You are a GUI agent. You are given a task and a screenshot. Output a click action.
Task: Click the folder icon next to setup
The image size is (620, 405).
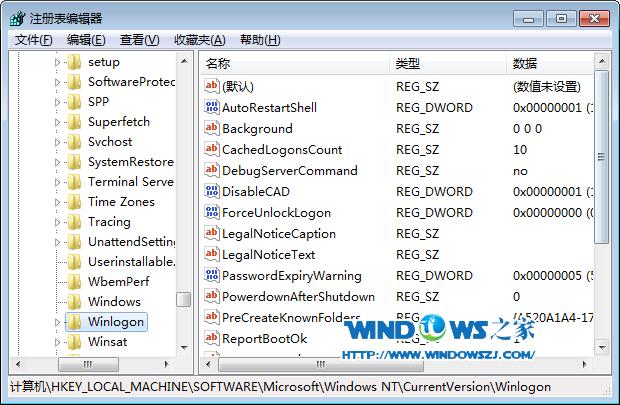click(x=74, y=62)
